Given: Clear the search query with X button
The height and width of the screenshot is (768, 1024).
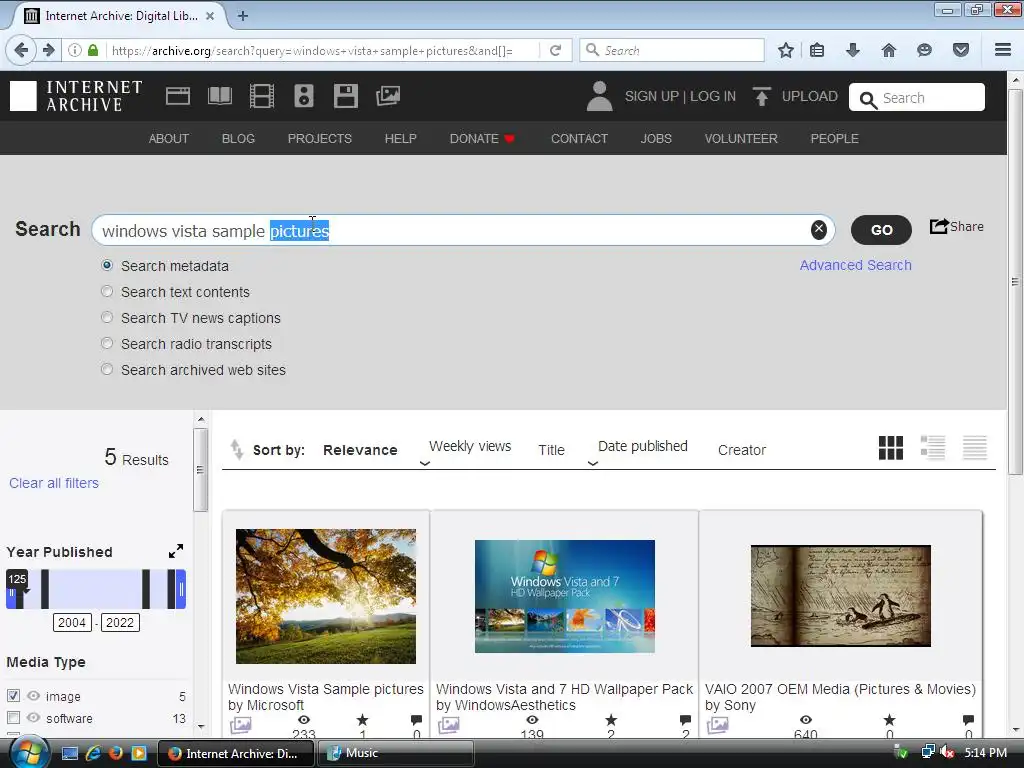Looking at the screenshot, I should point(818,229).
